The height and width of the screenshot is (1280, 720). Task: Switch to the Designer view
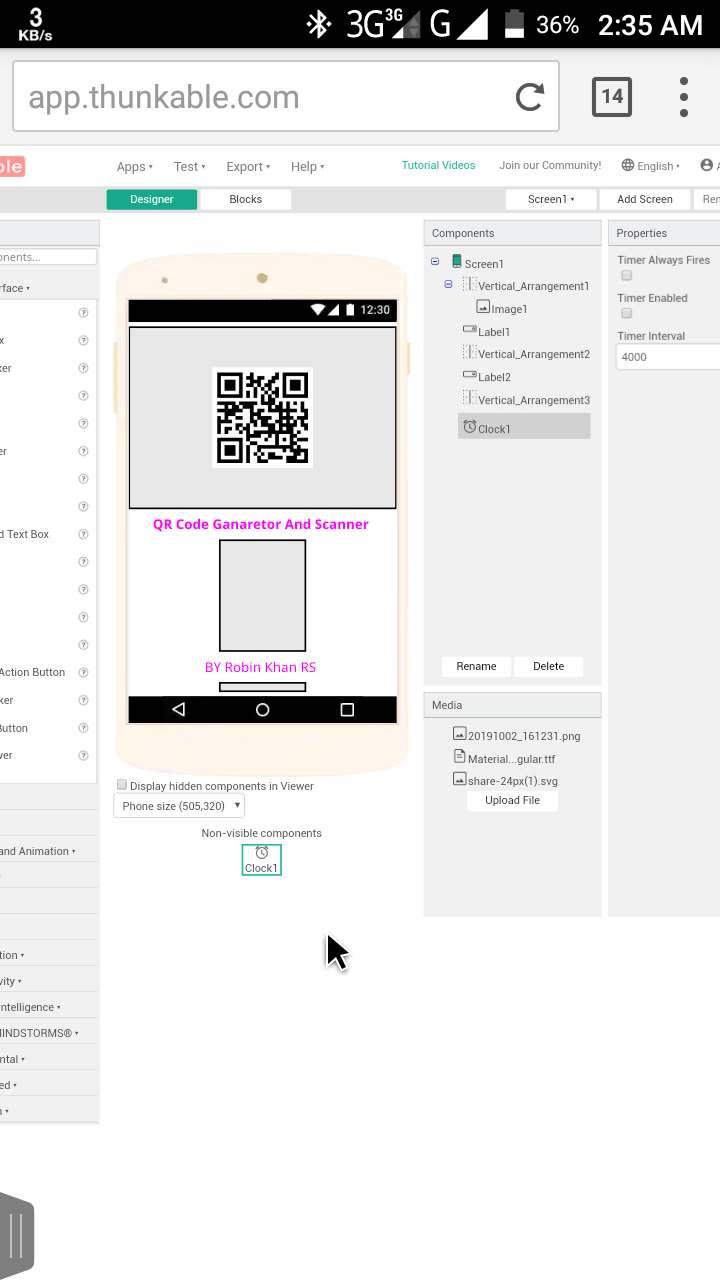(x=152, y=199)
